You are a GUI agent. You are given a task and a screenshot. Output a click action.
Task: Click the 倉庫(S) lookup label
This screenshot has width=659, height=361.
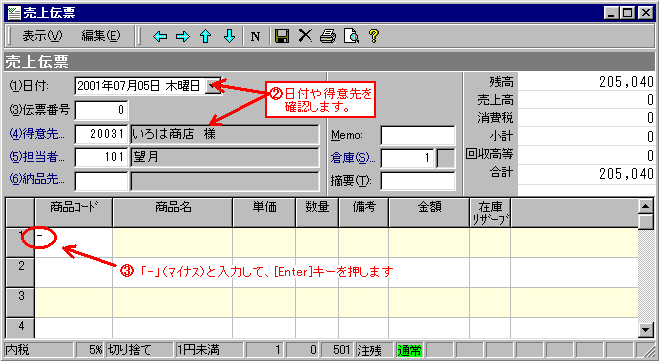click(353, 158)
